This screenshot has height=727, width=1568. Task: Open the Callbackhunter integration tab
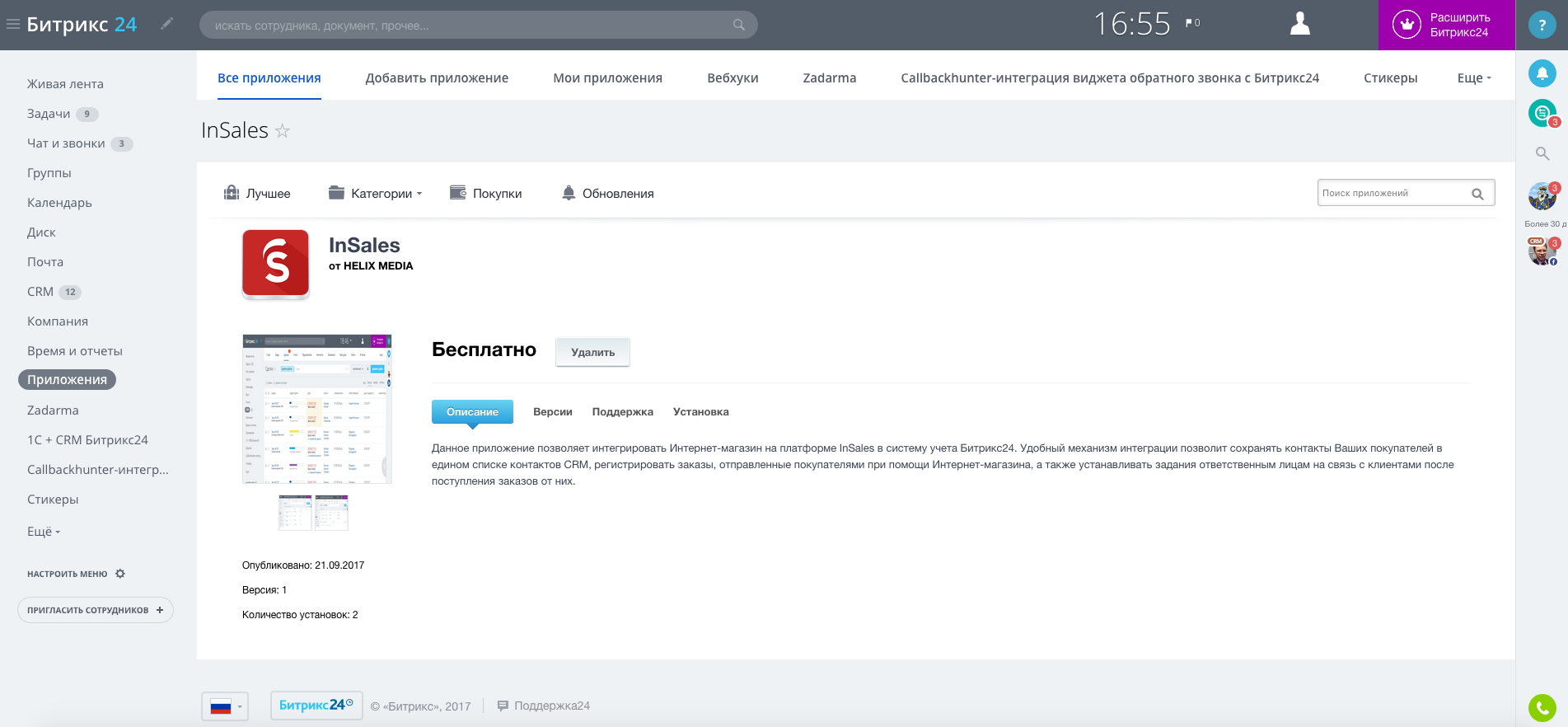pos(1110,78)
